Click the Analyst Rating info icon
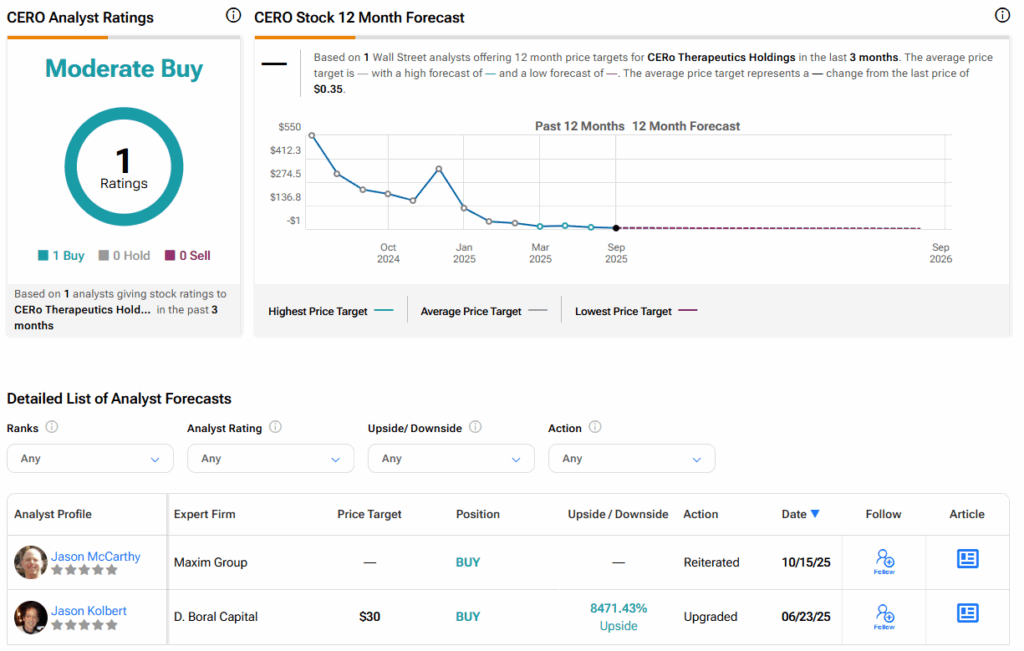Screen dimensions: 1024x651 (x=275, y=427)
